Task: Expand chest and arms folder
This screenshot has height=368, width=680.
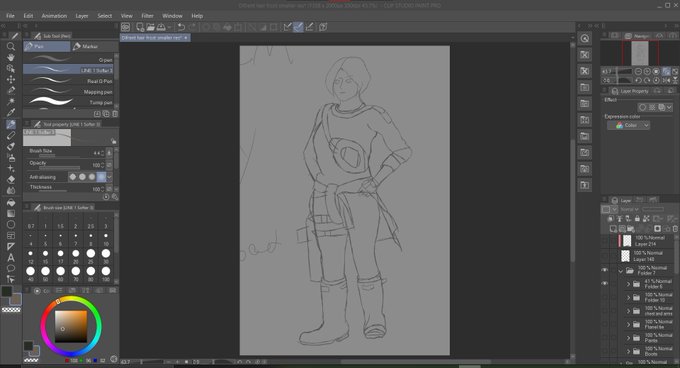Action: [x=628, y=311]
